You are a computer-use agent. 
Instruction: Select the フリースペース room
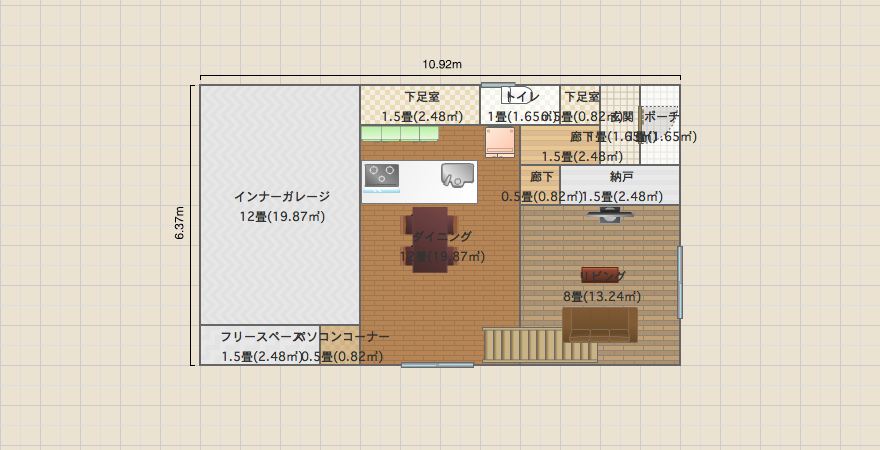pos(258,345)
